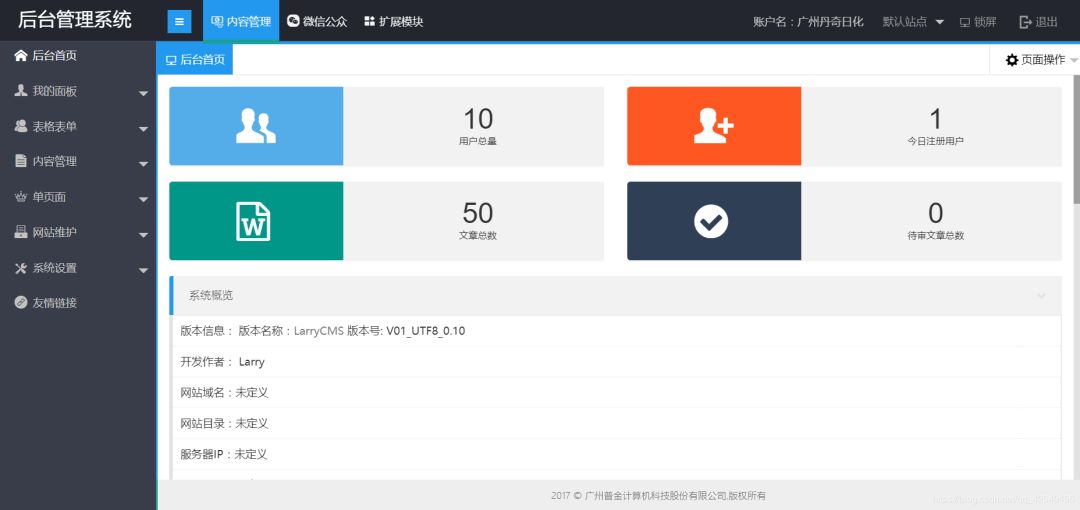Viewport: 1080px width, 510px height.
Task: Expand 表格表单 using its arrow
Action: coord(143,129)
